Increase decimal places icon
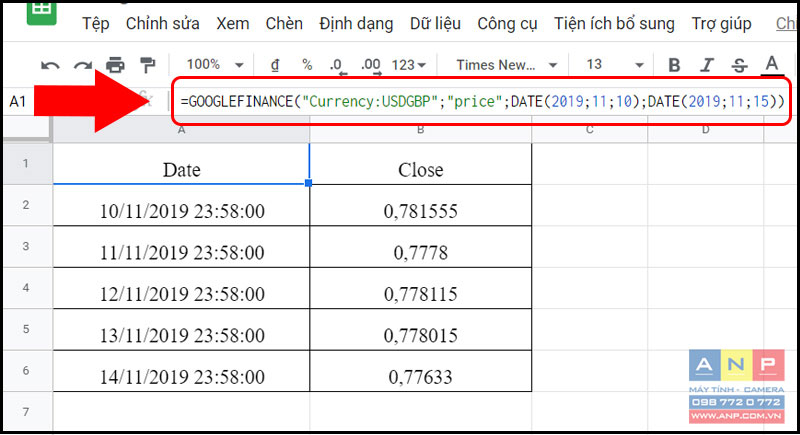 (371, 66)
